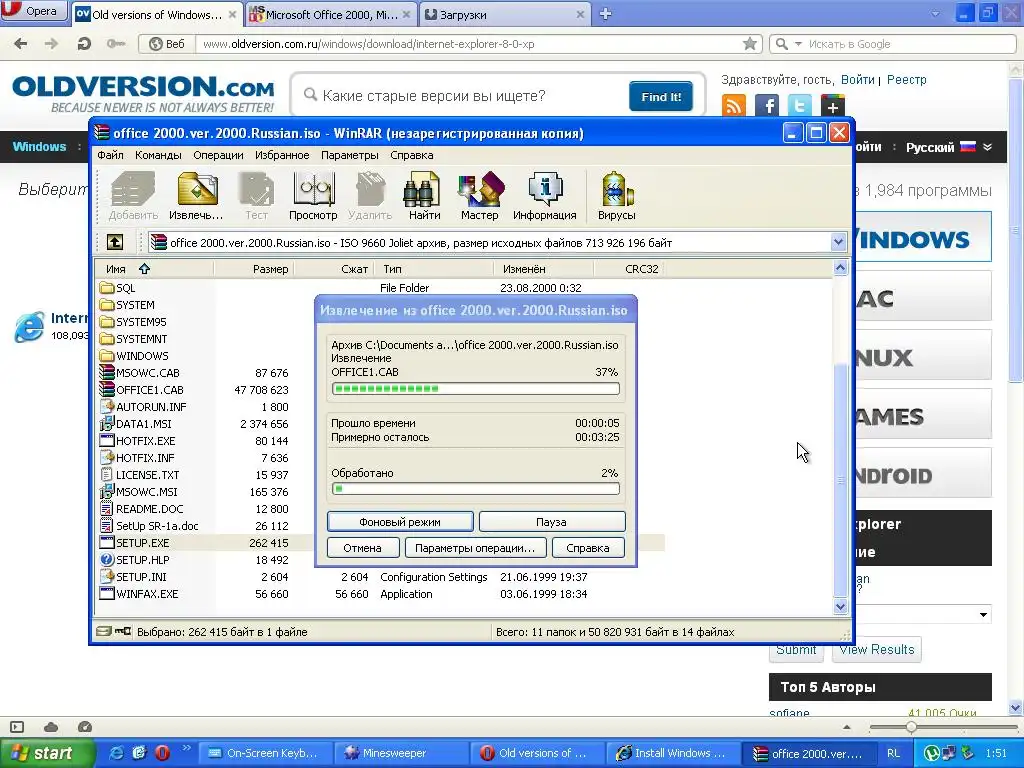Select the SETUP.EXE file row

tap(379, 543)
